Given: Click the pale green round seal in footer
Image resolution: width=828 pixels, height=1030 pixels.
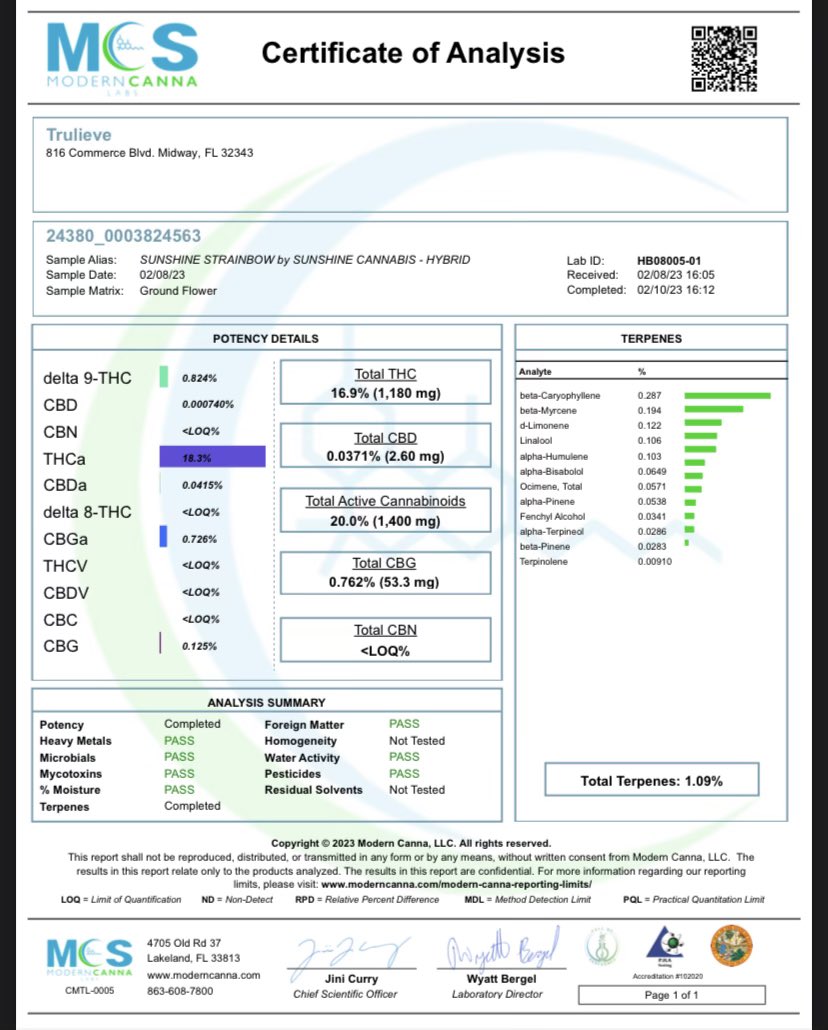Looking at the screenshot, I should click(601, 946).
